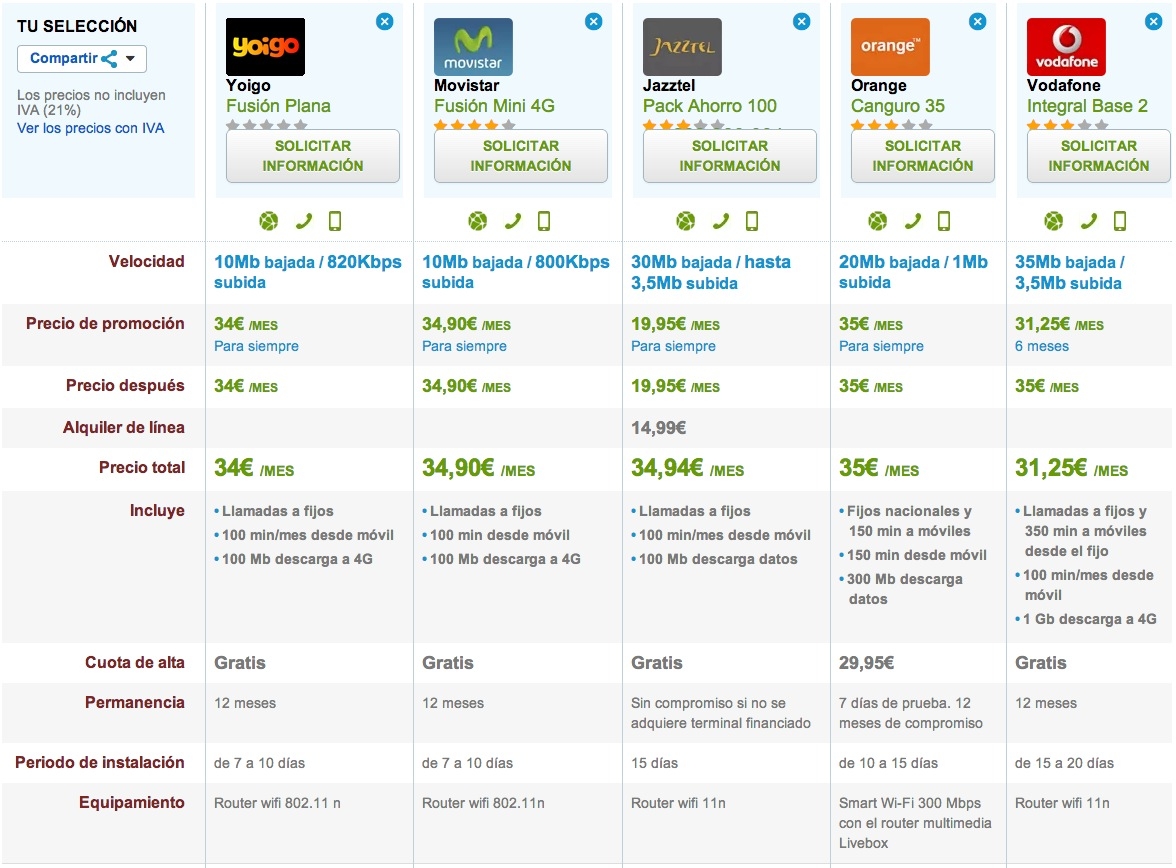Click Orange's star rating
The height and width of the screenshot is (868, 1176).
[x=892, y=125]
